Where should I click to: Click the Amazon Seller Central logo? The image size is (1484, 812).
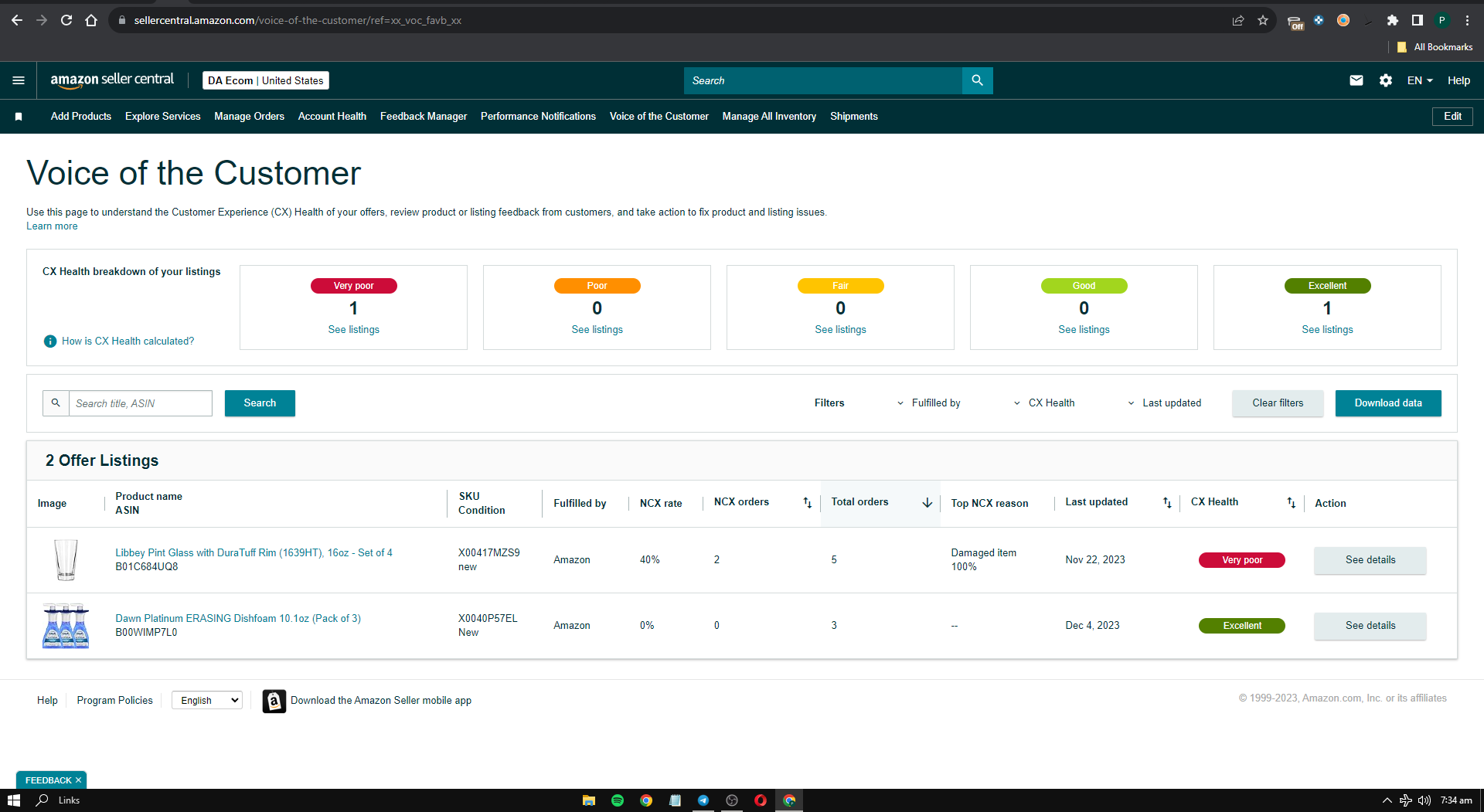[112, 80]
